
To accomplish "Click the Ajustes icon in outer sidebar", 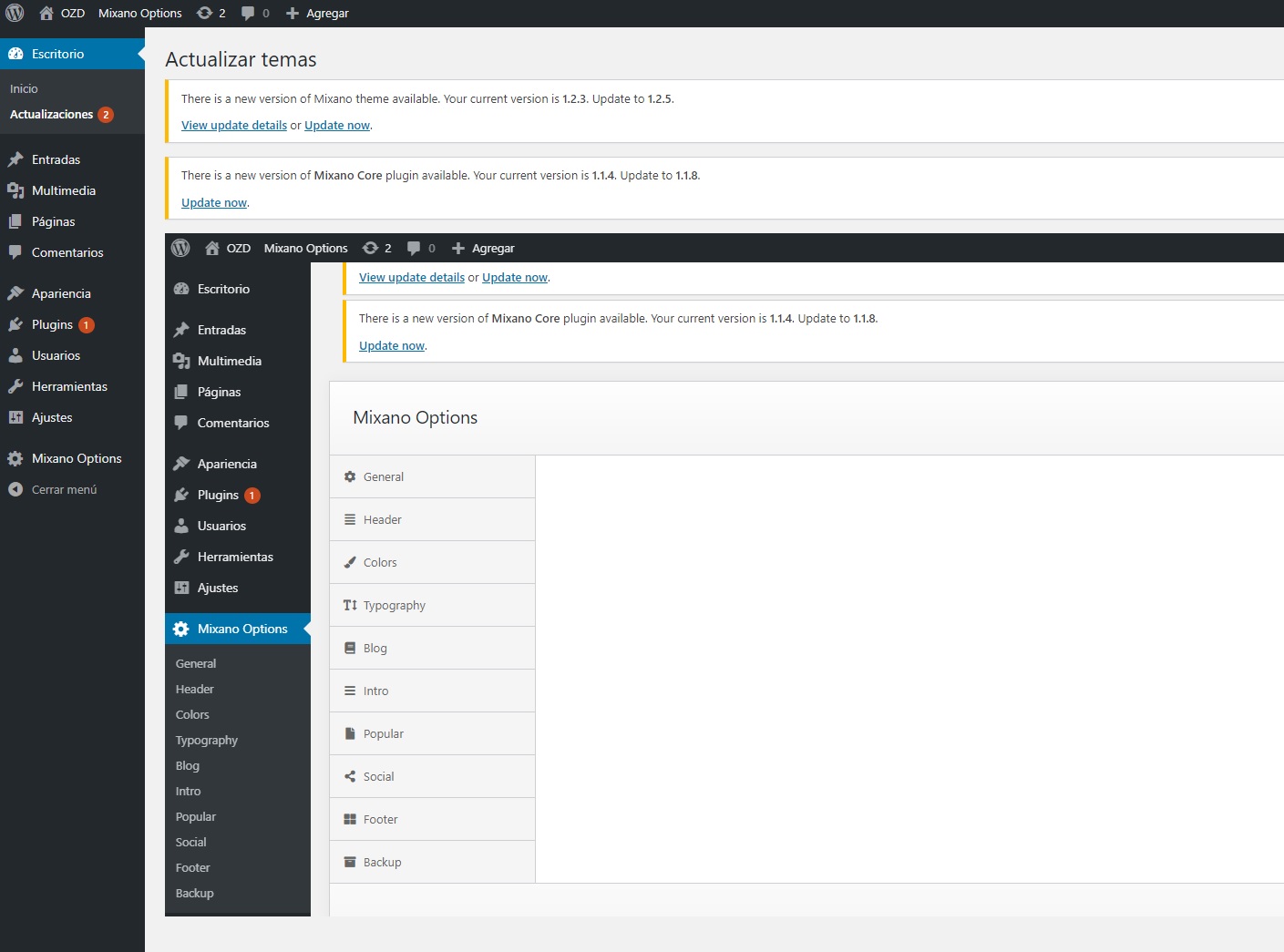I will coord(15,417).
